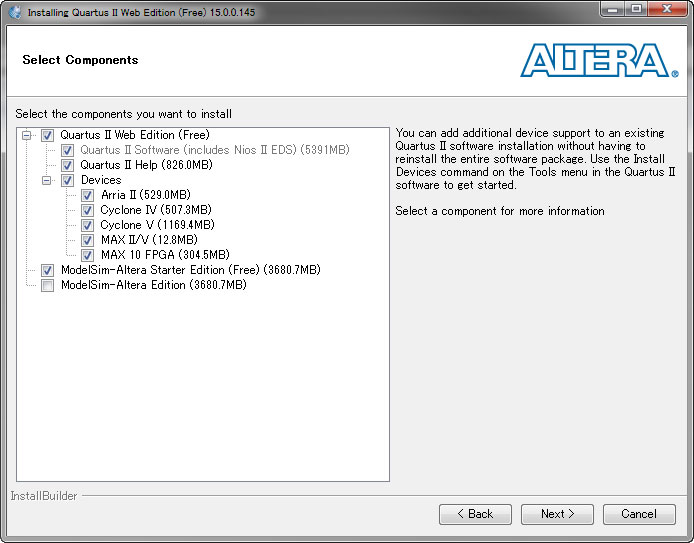694x543 pixels.
Task: Enable ModelSim-Altera Edition (3680.7MB) checkbox
Action: tap(47, 285)
